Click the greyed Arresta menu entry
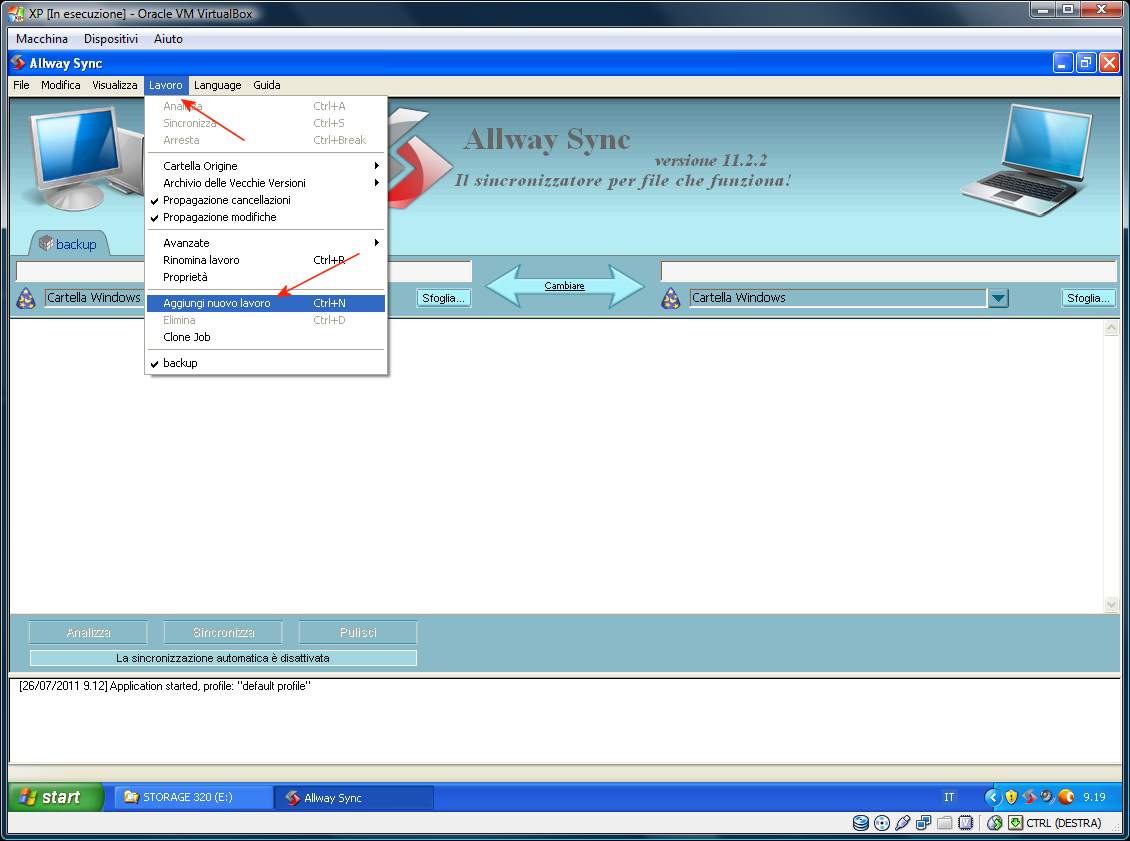 point(266,141)
